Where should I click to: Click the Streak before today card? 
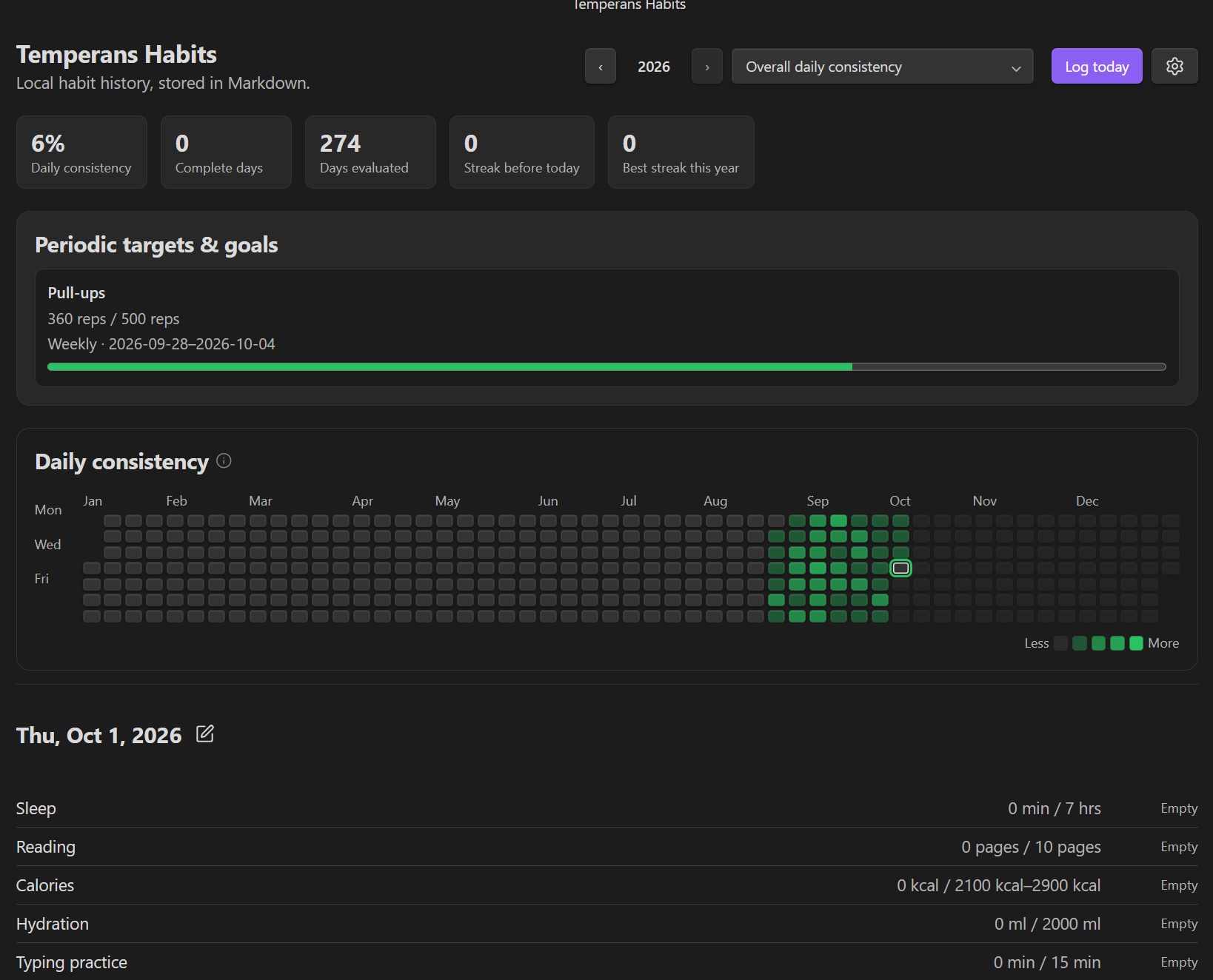point(522,152)
